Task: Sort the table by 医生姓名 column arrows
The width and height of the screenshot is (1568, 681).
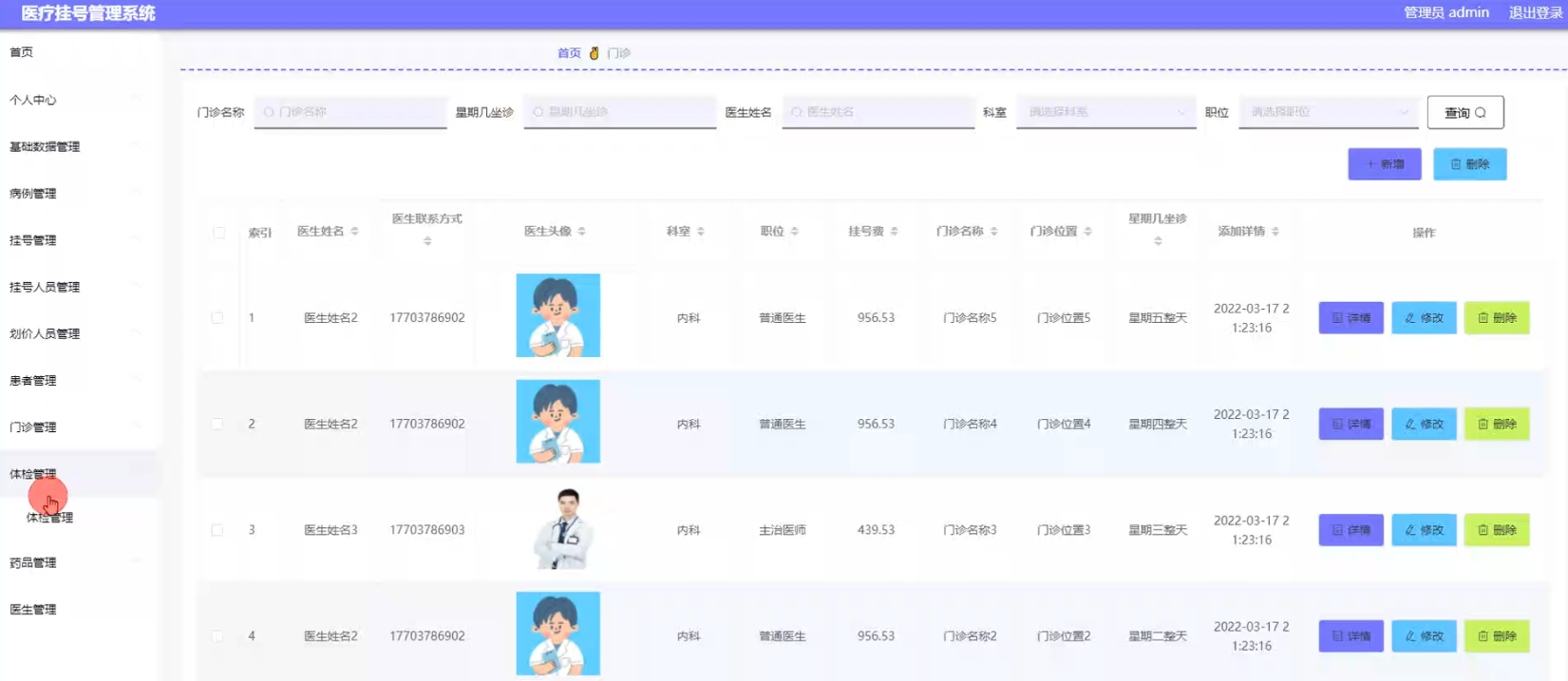Action: coord(354,232)
